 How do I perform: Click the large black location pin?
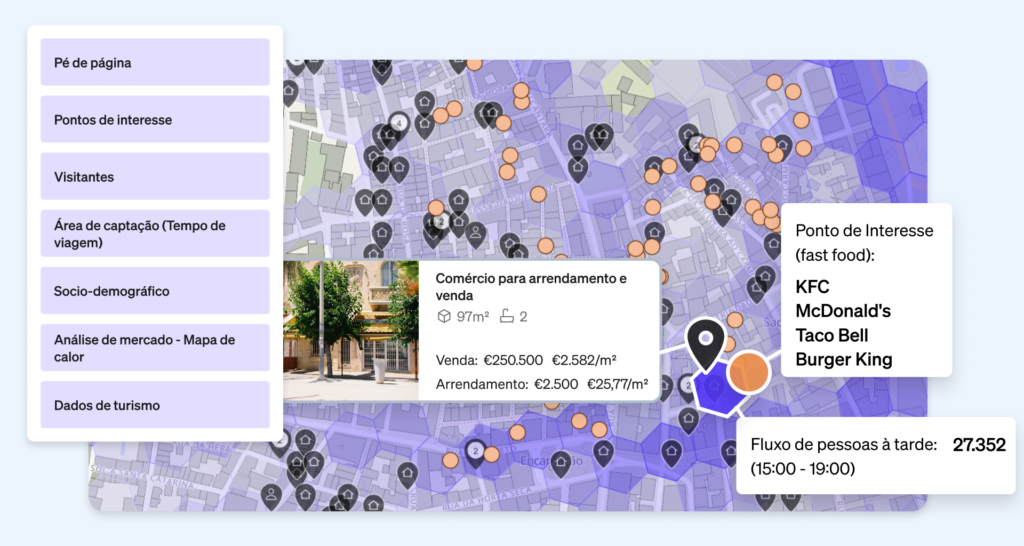point(705,344)
